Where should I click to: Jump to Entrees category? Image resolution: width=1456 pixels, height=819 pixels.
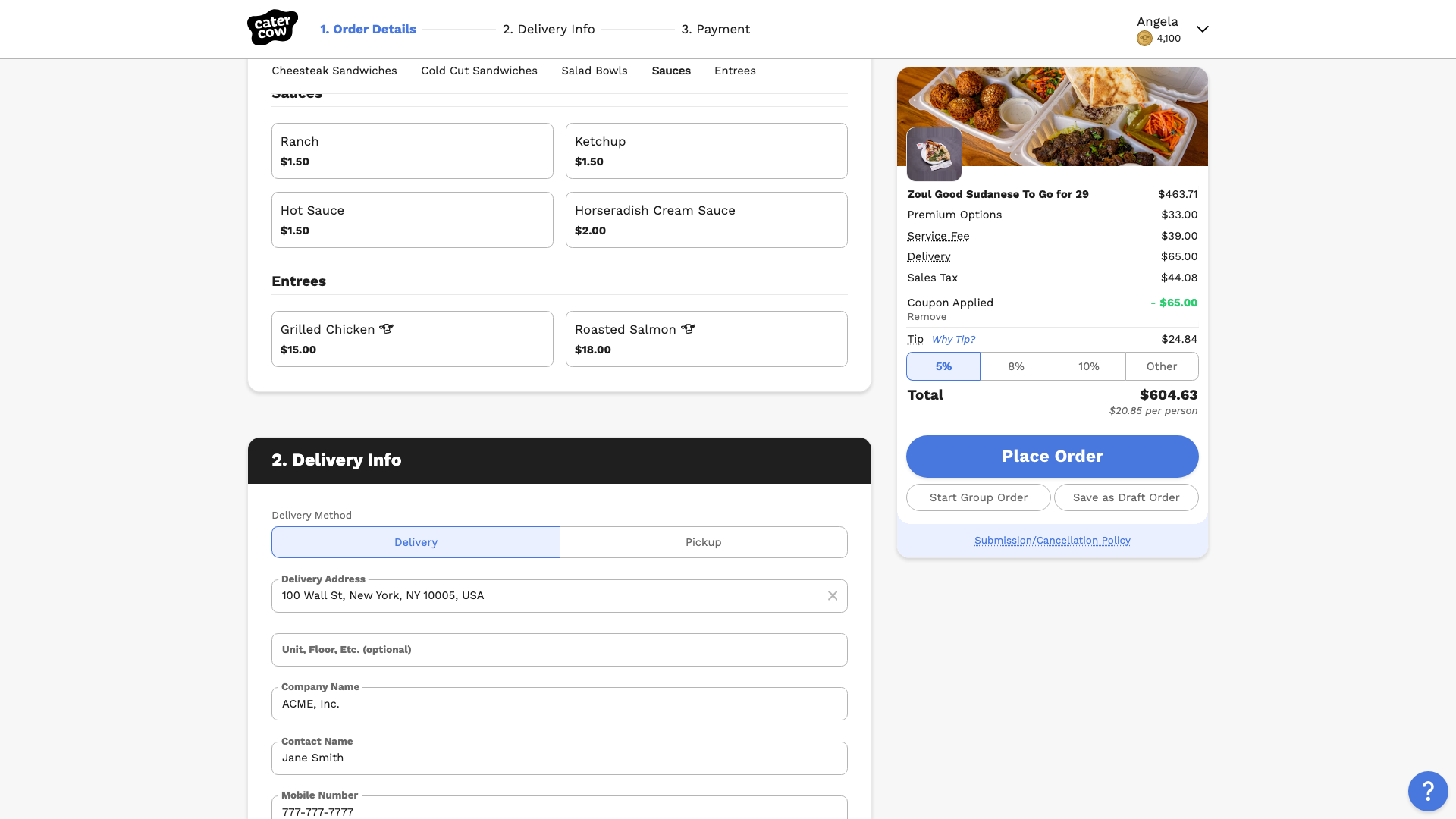[735, 71]
